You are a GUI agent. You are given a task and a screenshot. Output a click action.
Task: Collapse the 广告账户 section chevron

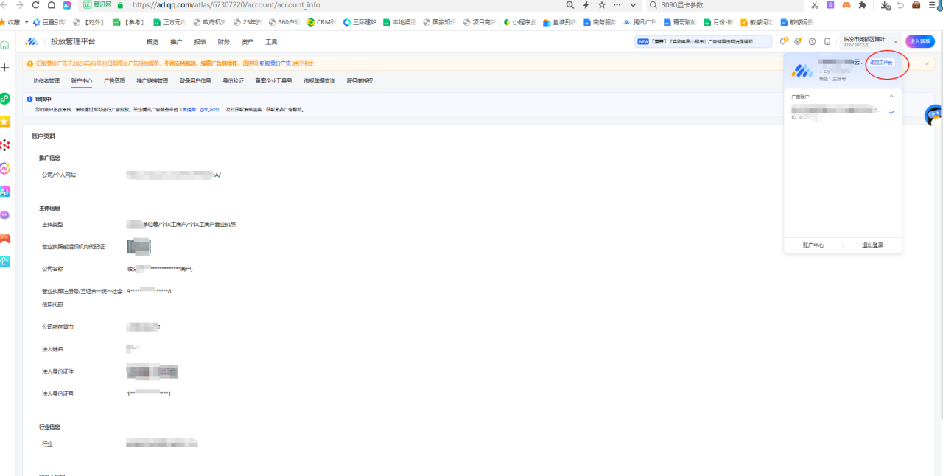[890, 96]
